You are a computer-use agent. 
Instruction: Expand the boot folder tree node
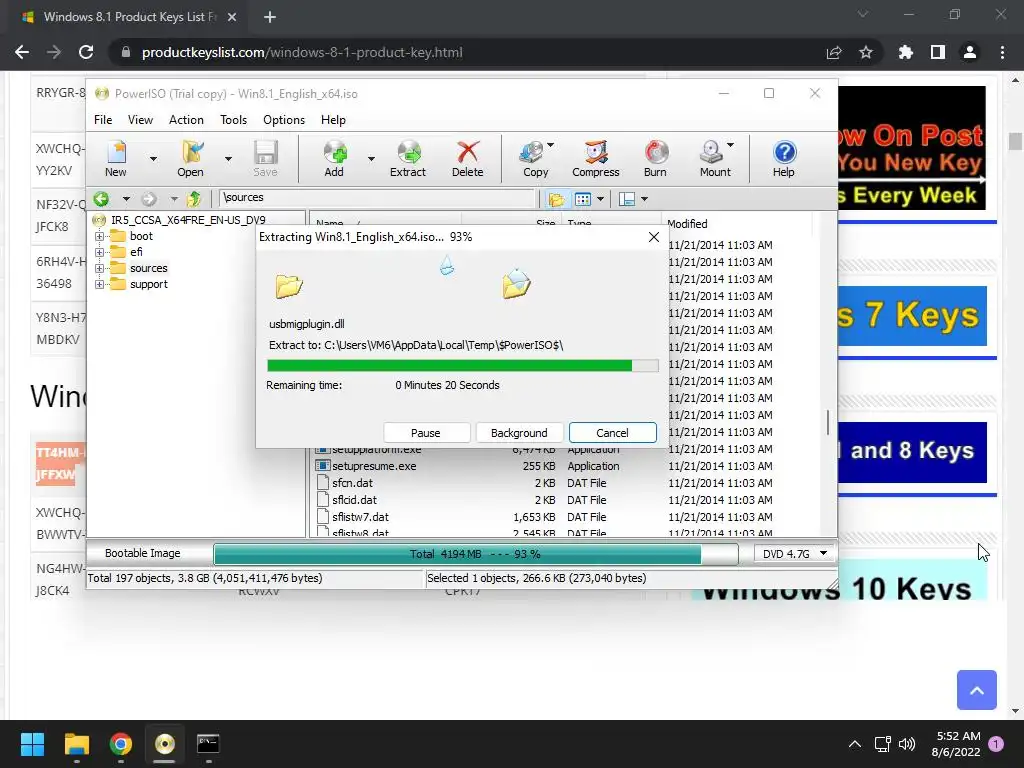[x=99, y=236]
